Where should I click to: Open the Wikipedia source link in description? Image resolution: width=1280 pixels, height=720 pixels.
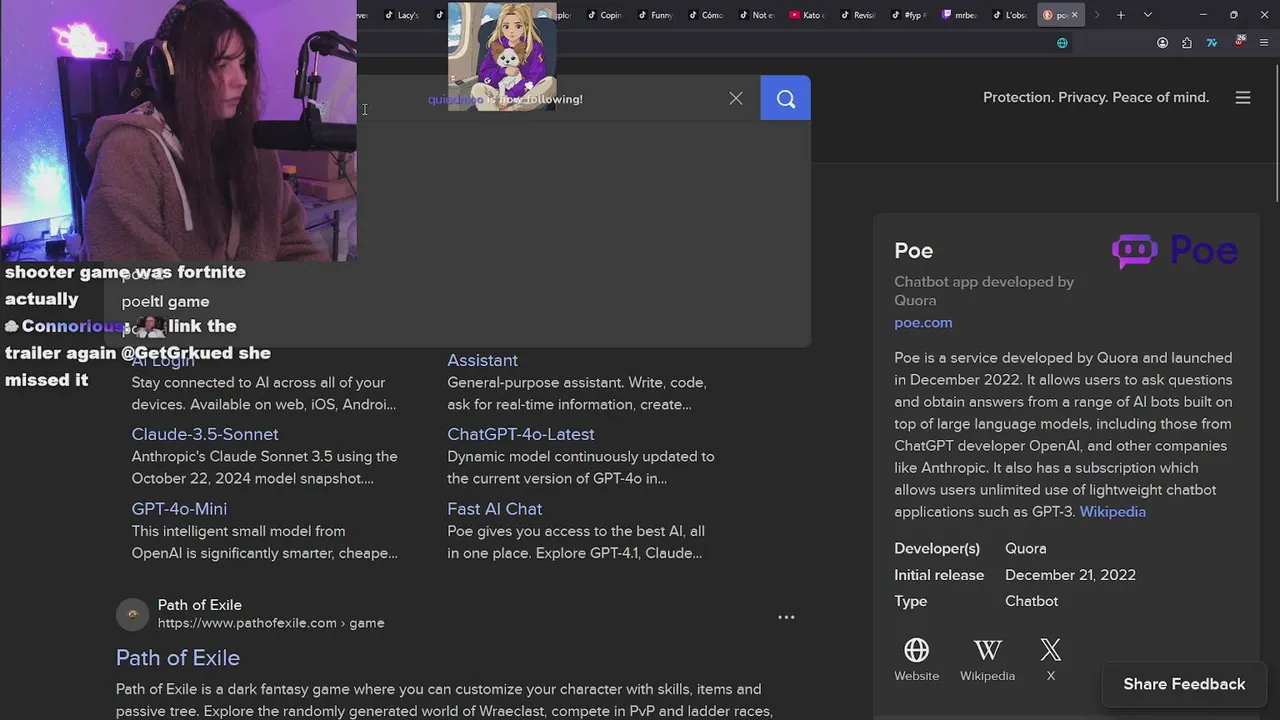pos(1113,511)
